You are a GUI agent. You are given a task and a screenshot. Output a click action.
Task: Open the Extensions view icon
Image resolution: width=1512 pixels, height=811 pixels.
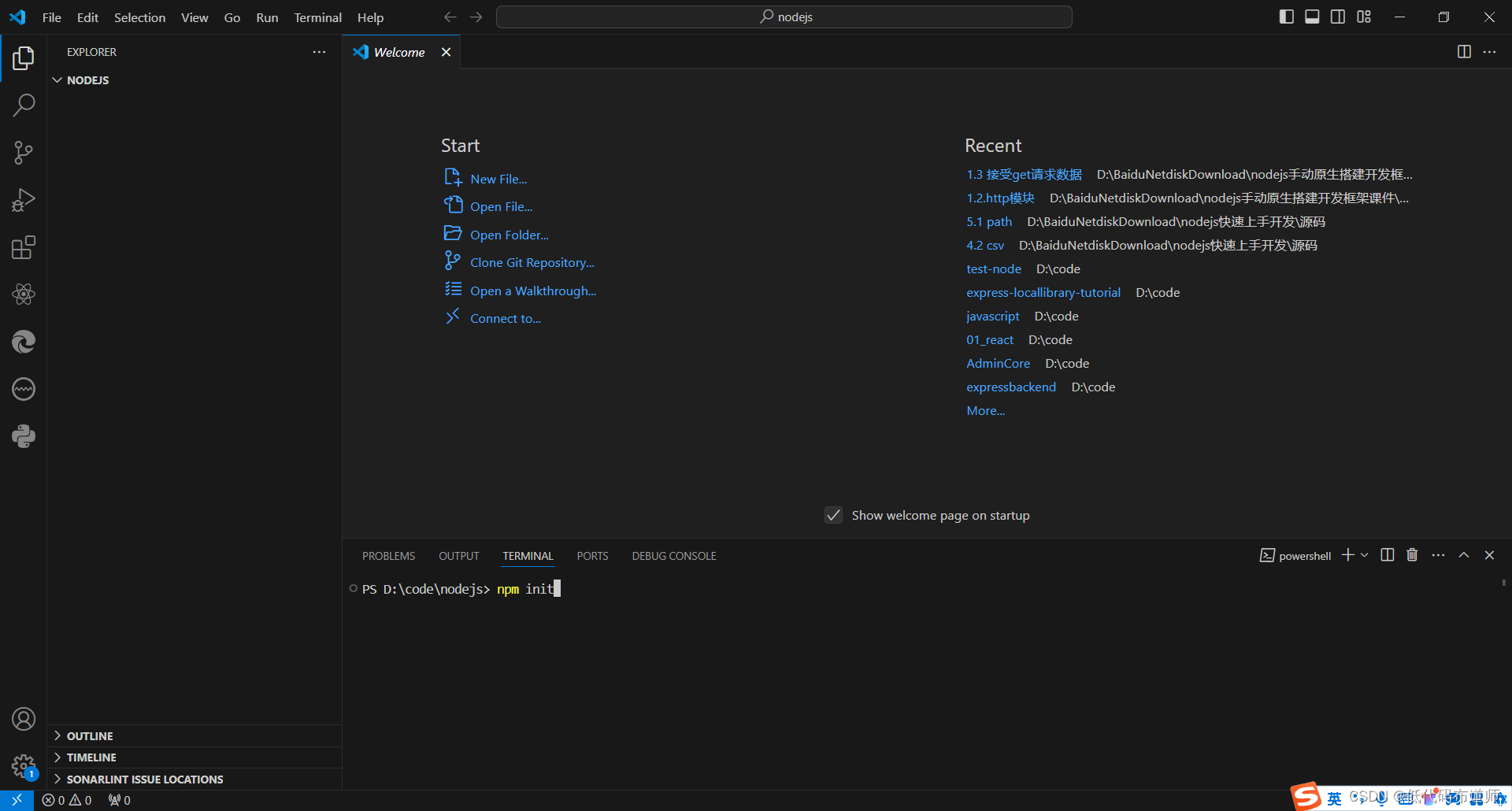pos(24,247)
